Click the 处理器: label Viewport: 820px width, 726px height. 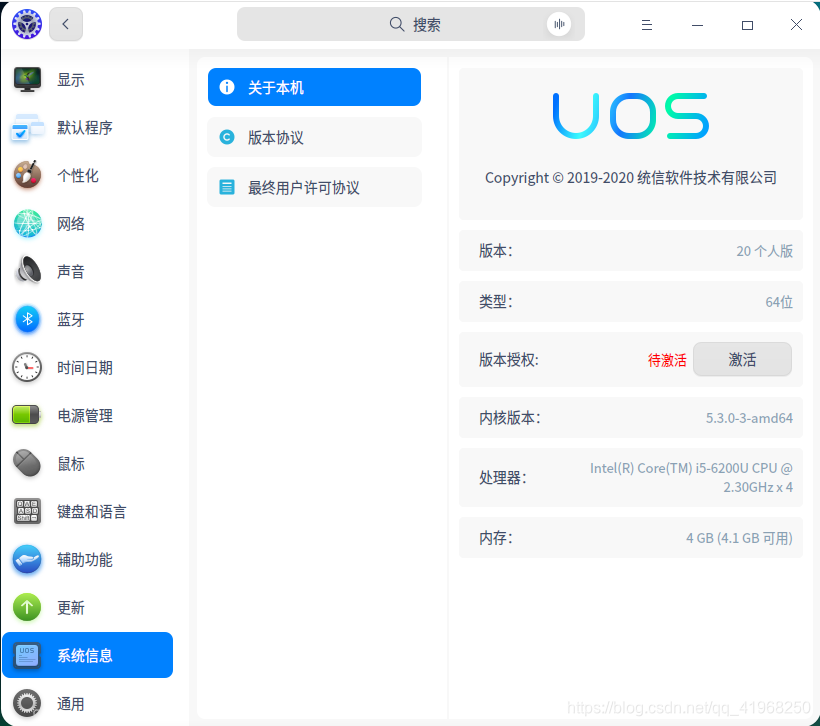(x=503, y=478)
